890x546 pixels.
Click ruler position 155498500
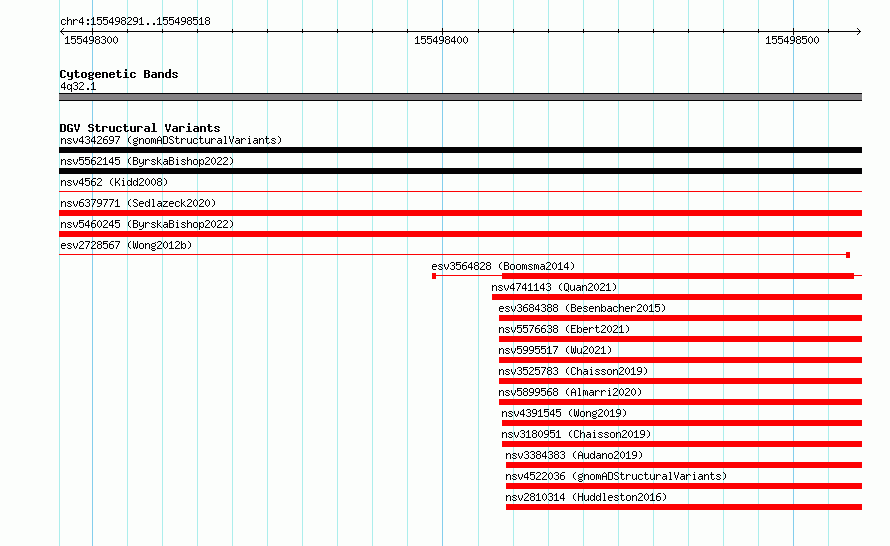(792, 40)
